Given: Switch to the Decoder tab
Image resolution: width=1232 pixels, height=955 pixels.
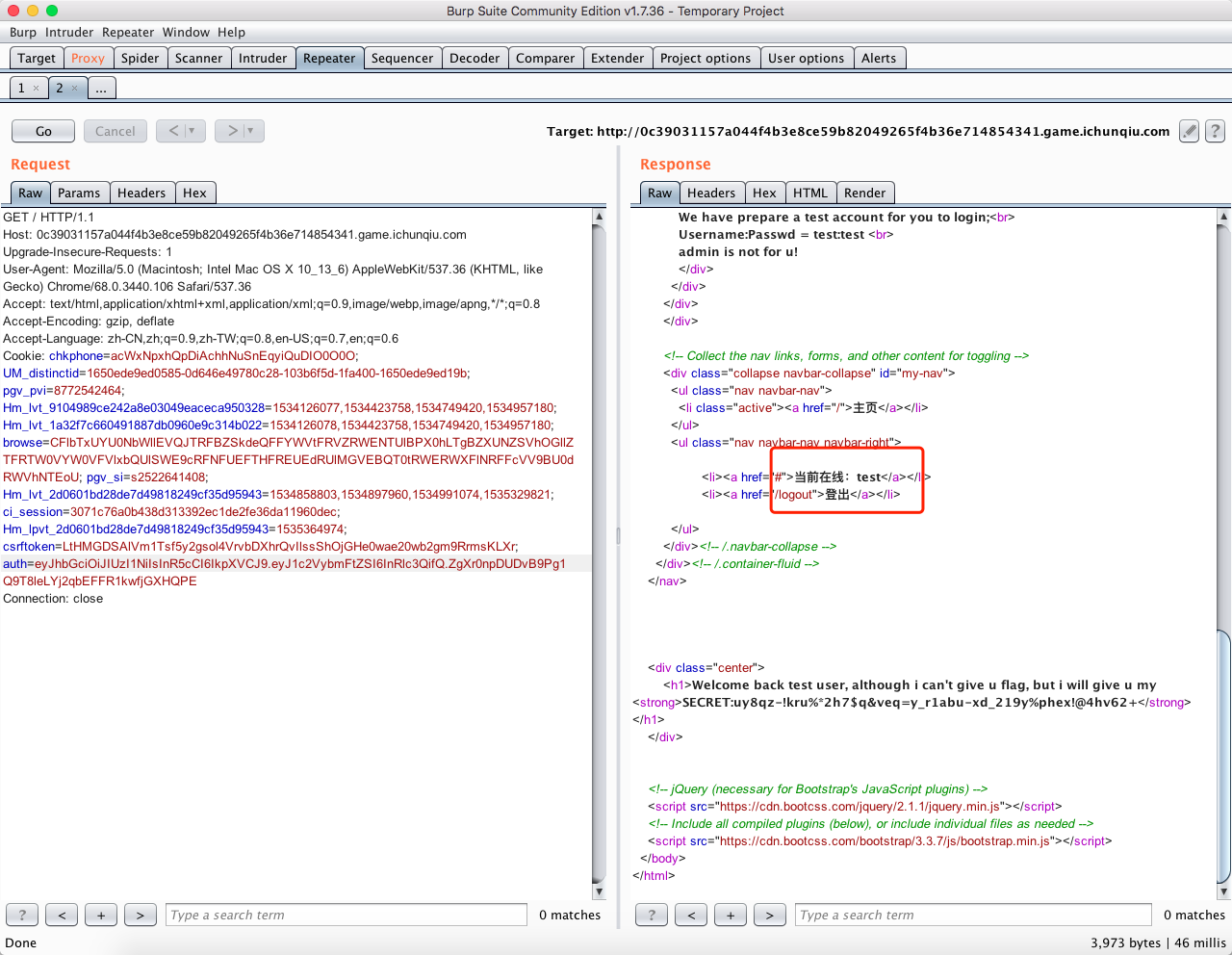Looking at the screenshot, I should 475,58.
